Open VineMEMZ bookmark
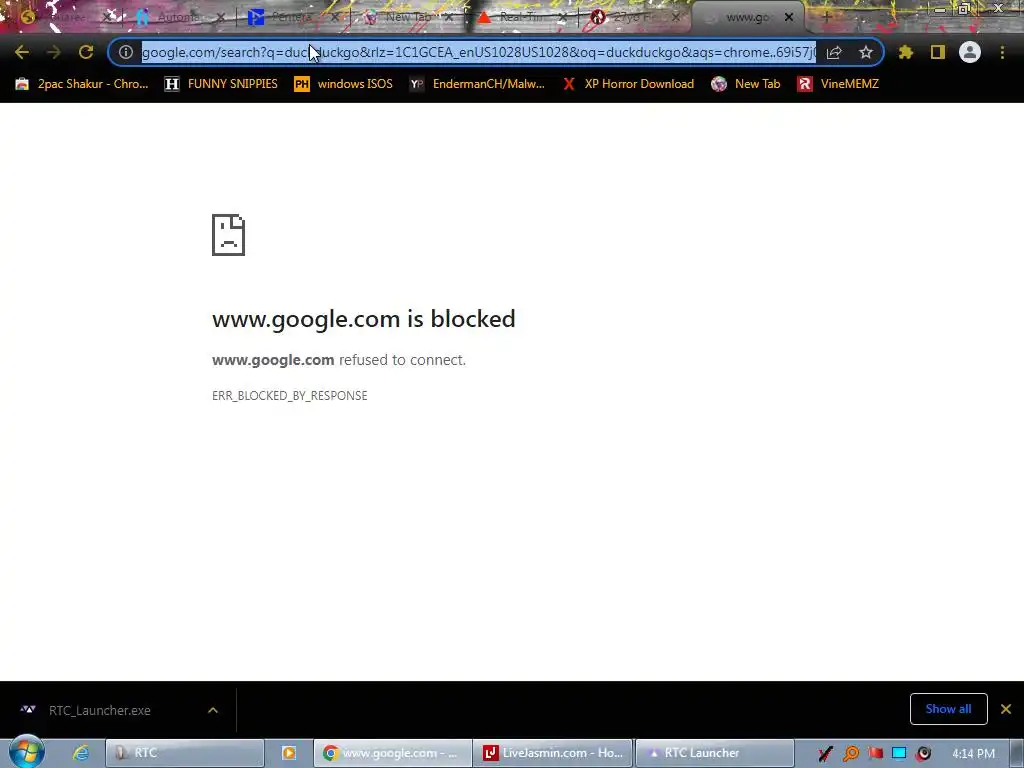Viewport: 1024px width, 768px height. click(839, 84)
